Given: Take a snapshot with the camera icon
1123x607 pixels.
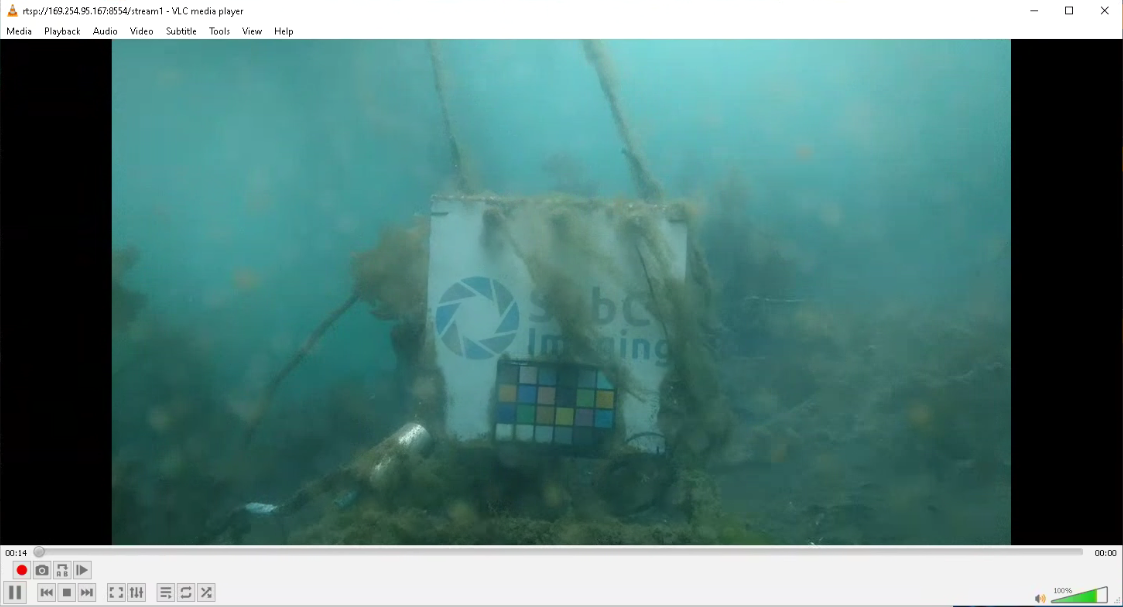Looking at the screenshot, I should click(42, 570).
